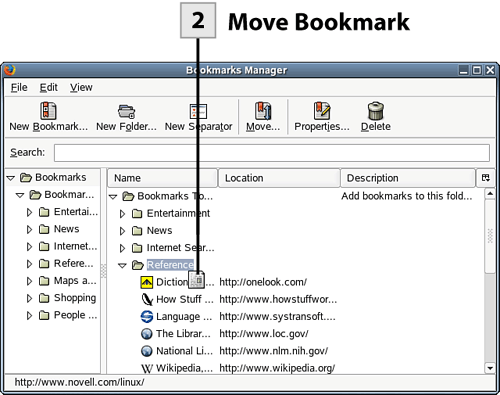This screenshot has height=395, width=500.
Task: Open the column picker icon beside Description
Action: click(486, 178)
